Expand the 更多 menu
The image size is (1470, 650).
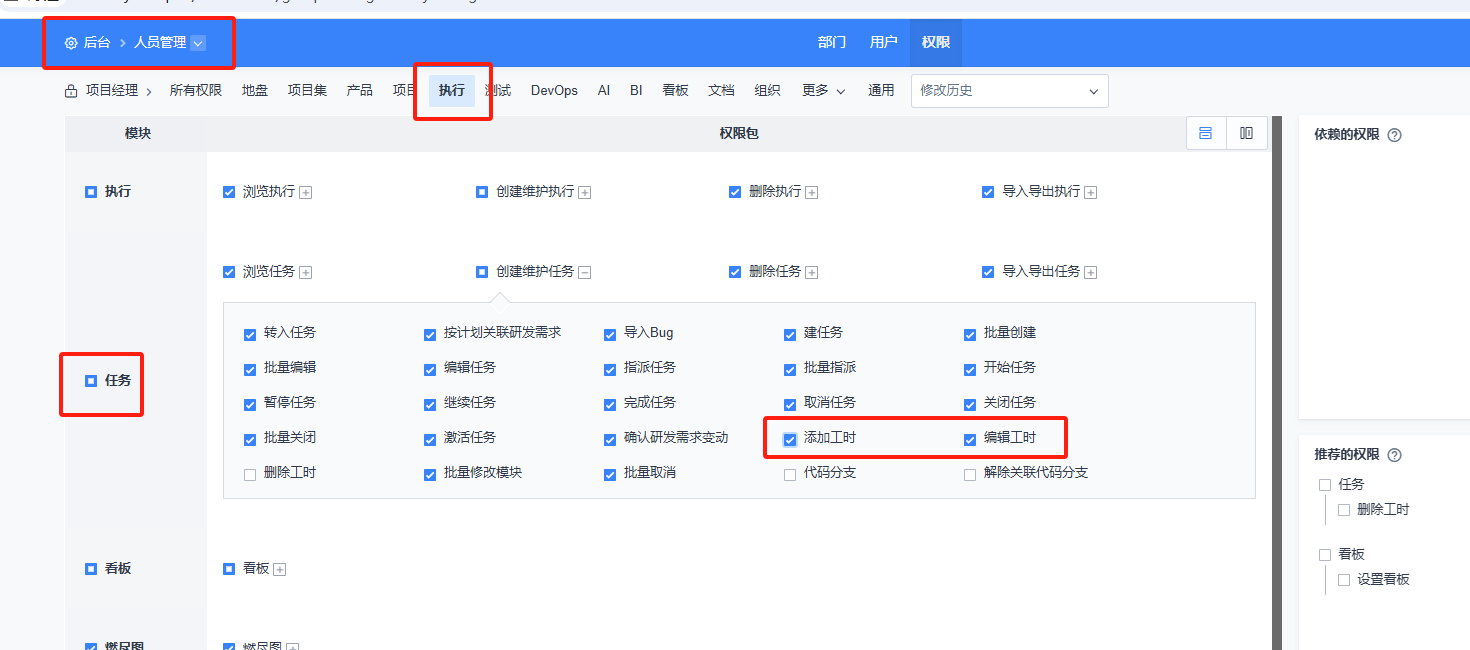(x=823, y=91)
